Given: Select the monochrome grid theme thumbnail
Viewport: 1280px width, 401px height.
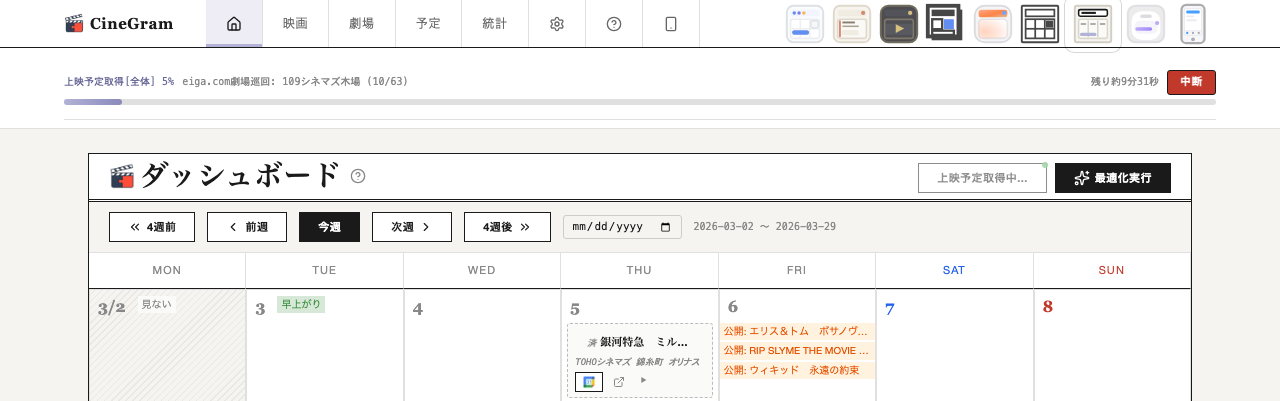Looking at the screenshot, I should pyautogui.click(x=1040, y=23).
